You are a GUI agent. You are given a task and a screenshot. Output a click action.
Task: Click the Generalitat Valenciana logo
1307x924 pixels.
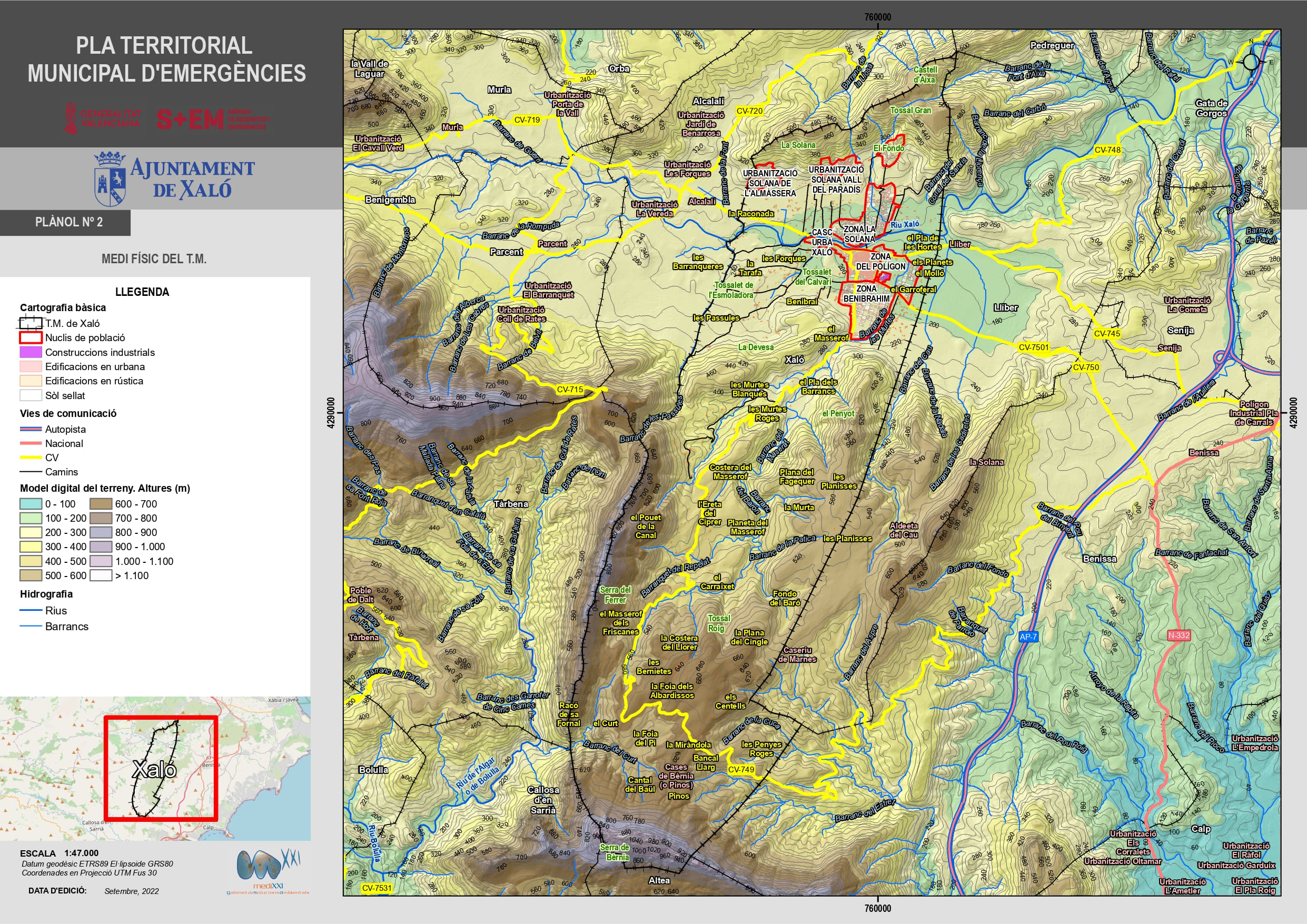tap(103, 118)
